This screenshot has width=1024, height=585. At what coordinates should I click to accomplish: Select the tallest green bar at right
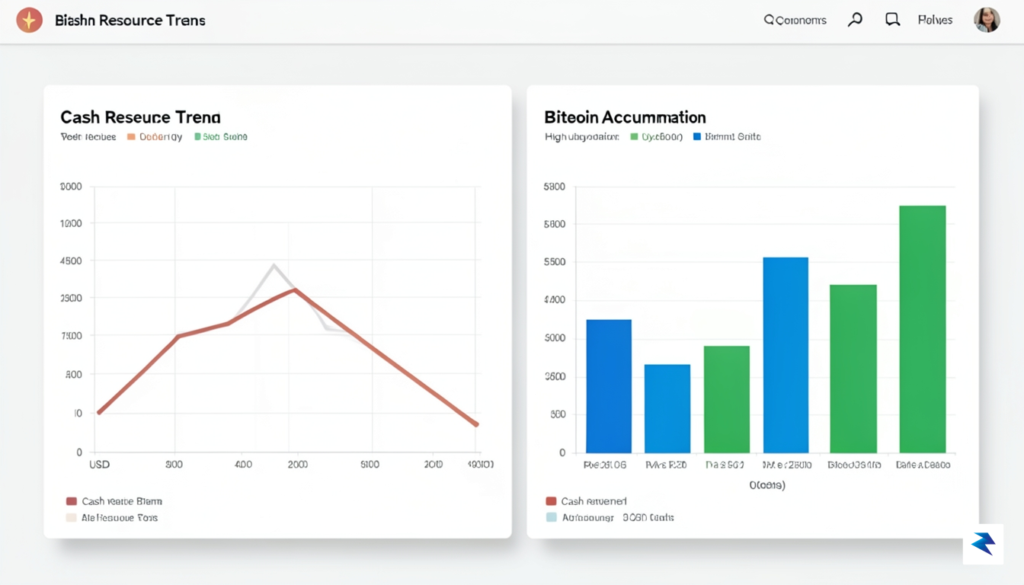[x=922, y=329]
